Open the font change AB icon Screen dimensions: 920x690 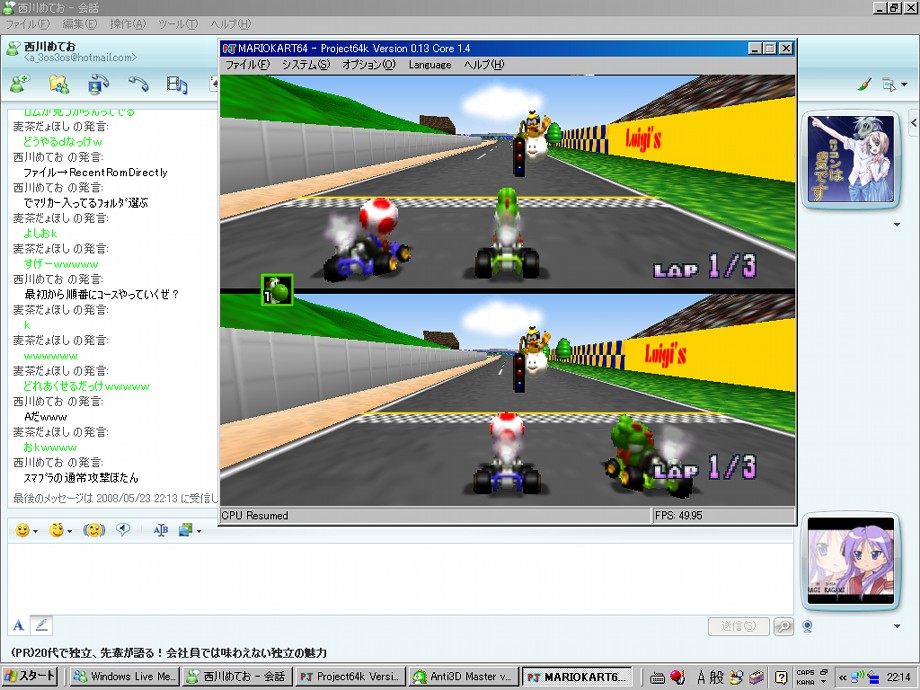tap(160, 530)
